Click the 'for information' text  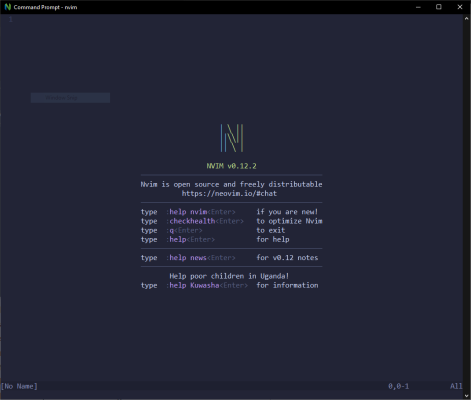click(x=287, y=285)
